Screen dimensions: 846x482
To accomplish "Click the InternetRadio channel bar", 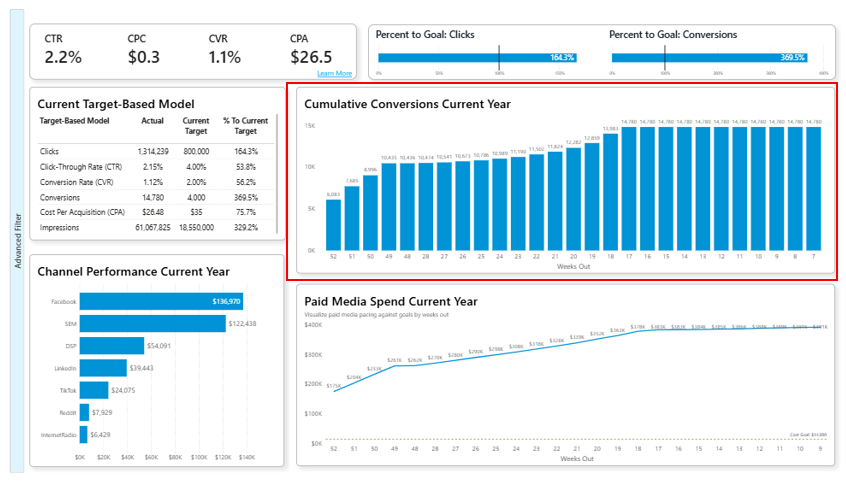I will pos(83,434).
